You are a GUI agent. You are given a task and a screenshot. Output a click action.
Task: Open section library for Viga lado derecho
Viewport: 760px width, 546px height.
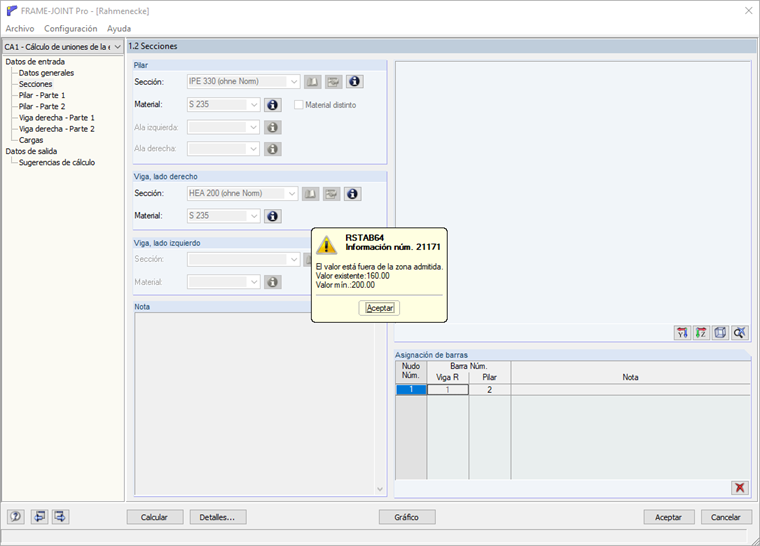click(x=311, y=194)
